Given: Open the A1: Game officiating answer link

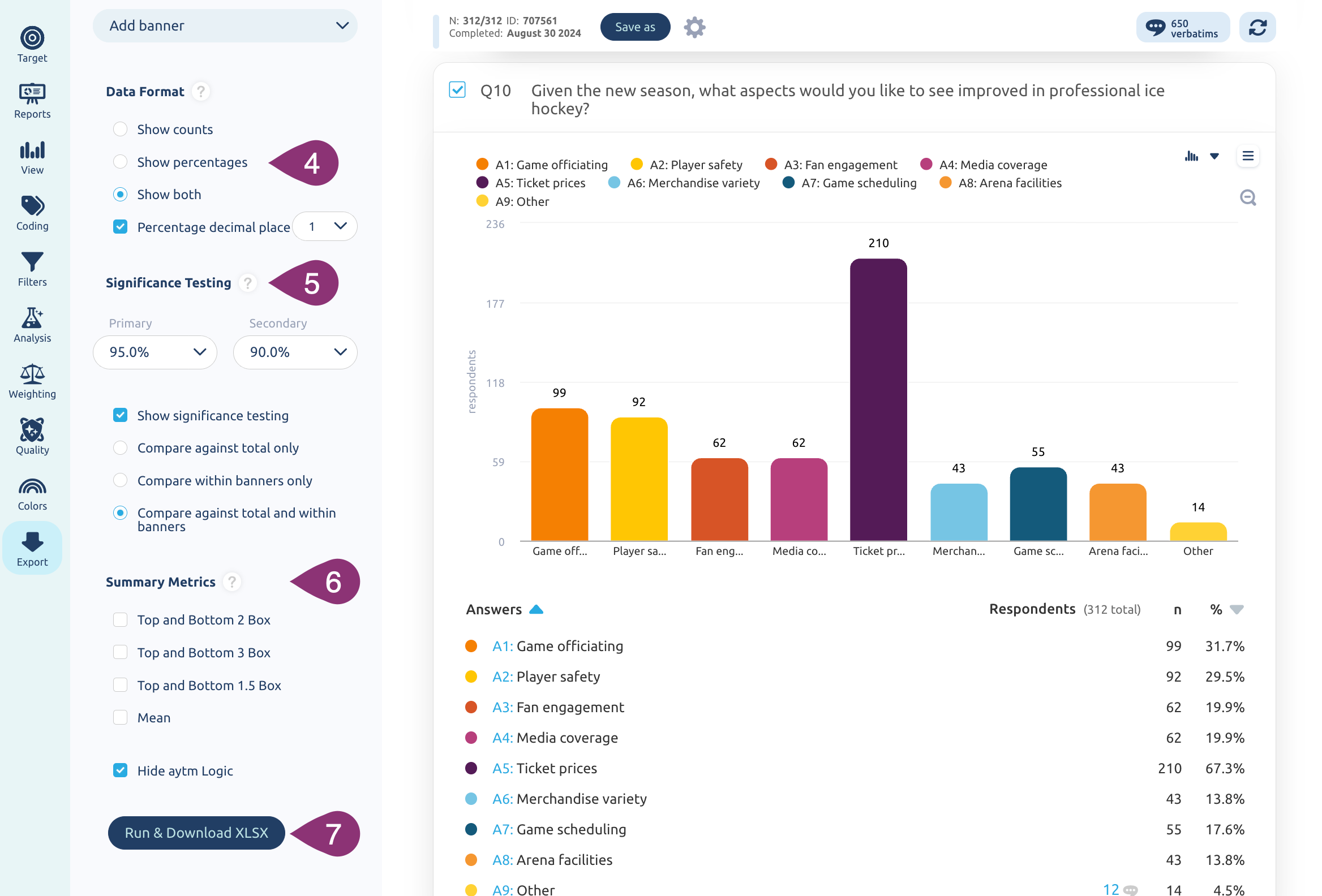Looking at the screenshot, I should pos(557,647).
